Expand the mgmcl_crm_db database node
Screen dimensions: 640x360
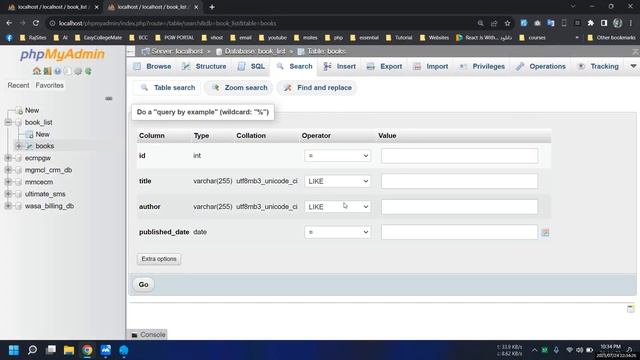pyautogui.click(x=8, y=170)
